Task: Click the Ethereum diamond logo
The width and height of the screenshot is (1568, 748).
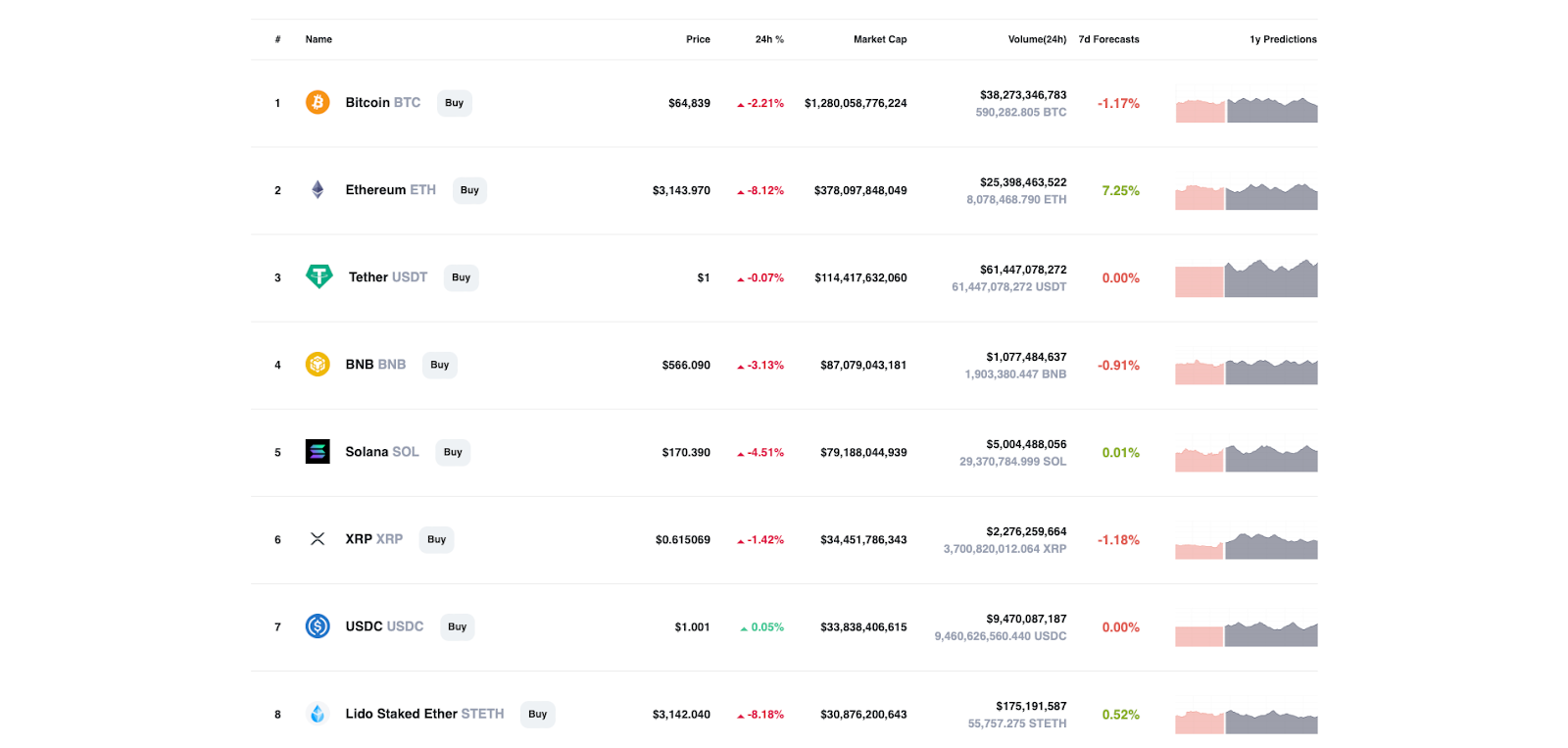Action: click(317, 189)
